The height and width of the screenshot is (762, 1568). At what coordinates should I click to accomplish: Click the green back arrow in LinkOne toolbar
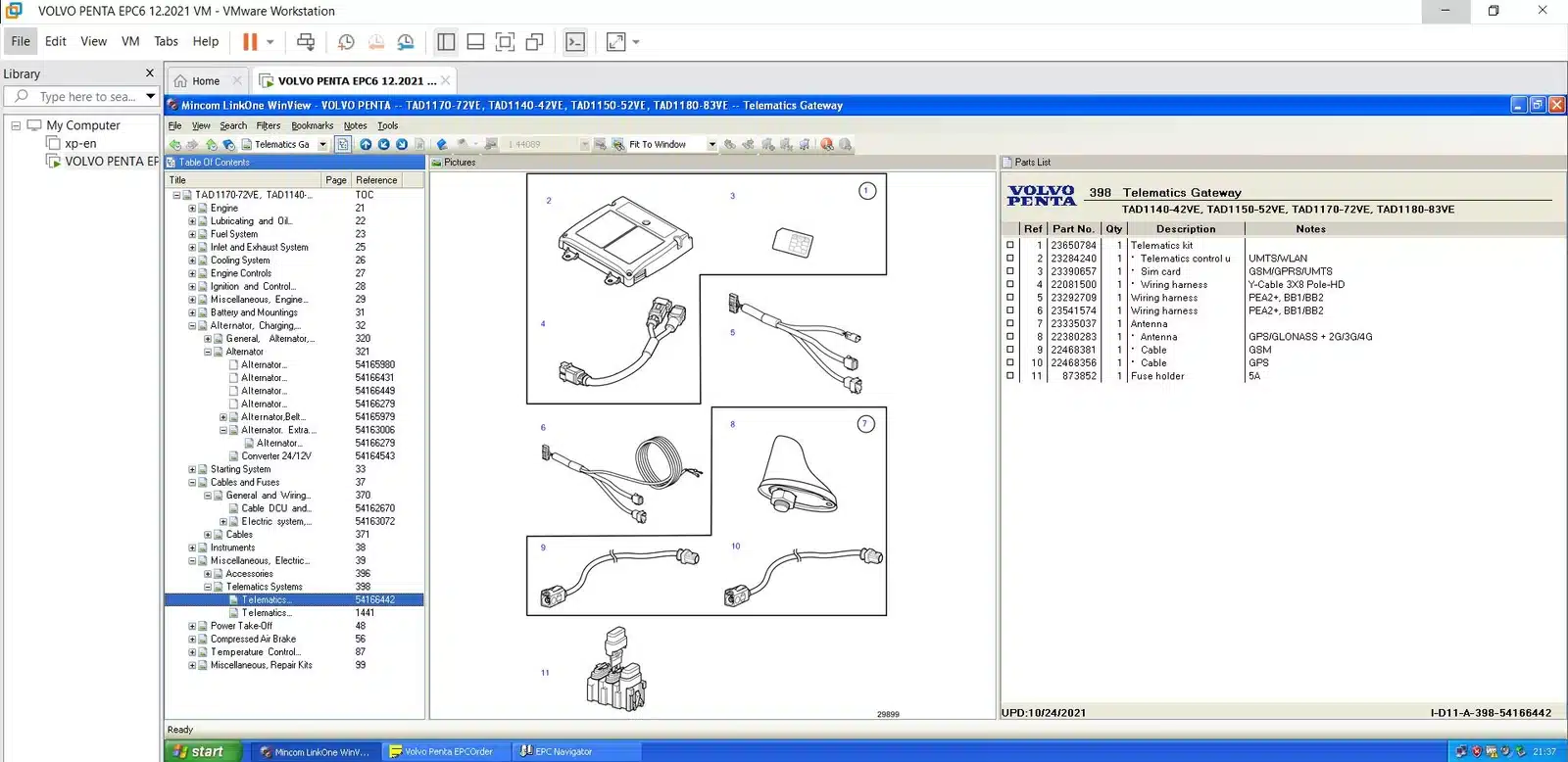click(x=175, y=144)
